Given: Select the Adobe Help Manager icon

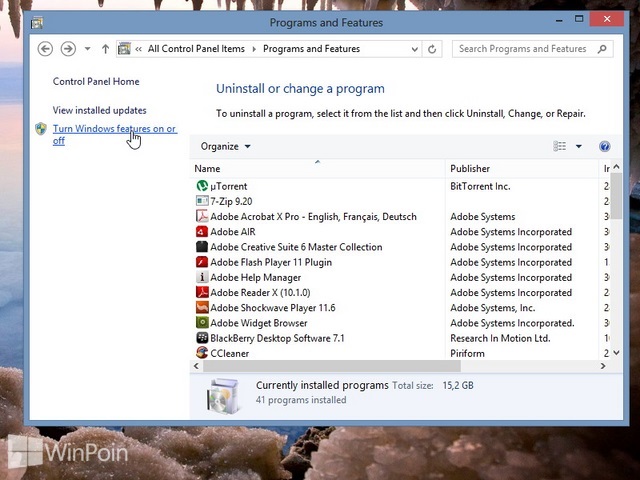Looking at the screenshot, I should 202,277.
